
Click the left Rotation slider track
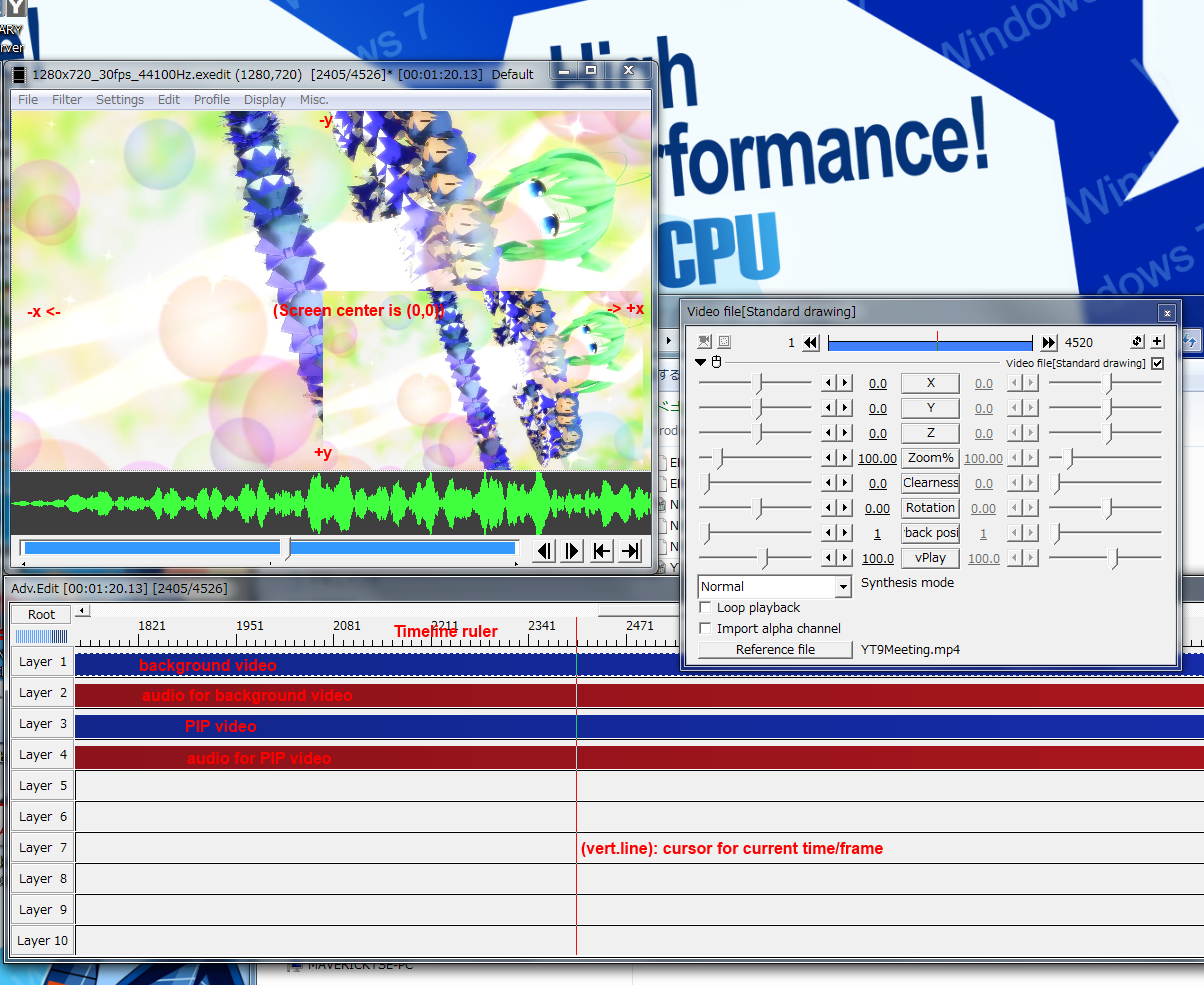coord(755,508)
